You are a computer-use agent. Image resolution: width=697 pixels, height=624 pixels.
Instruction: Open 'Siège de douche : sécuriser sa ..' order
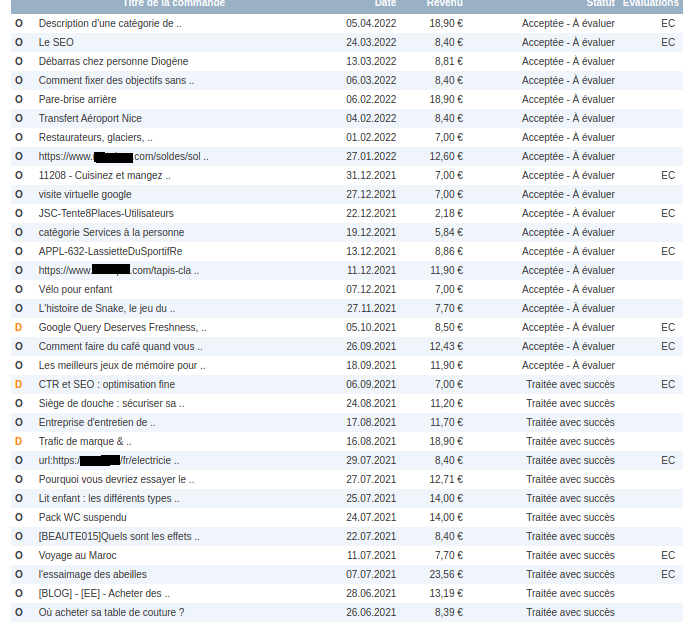(x=112, y=404)
